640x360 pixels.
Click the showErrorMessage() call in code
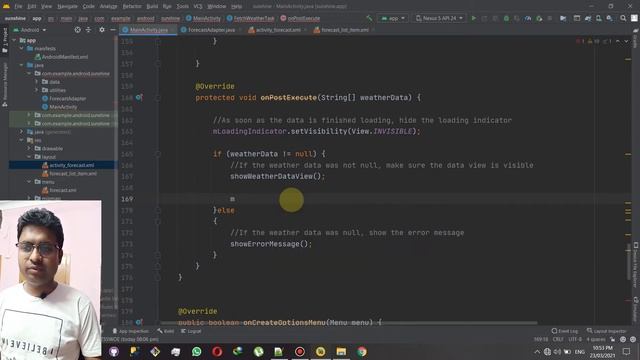coord(271,244)
